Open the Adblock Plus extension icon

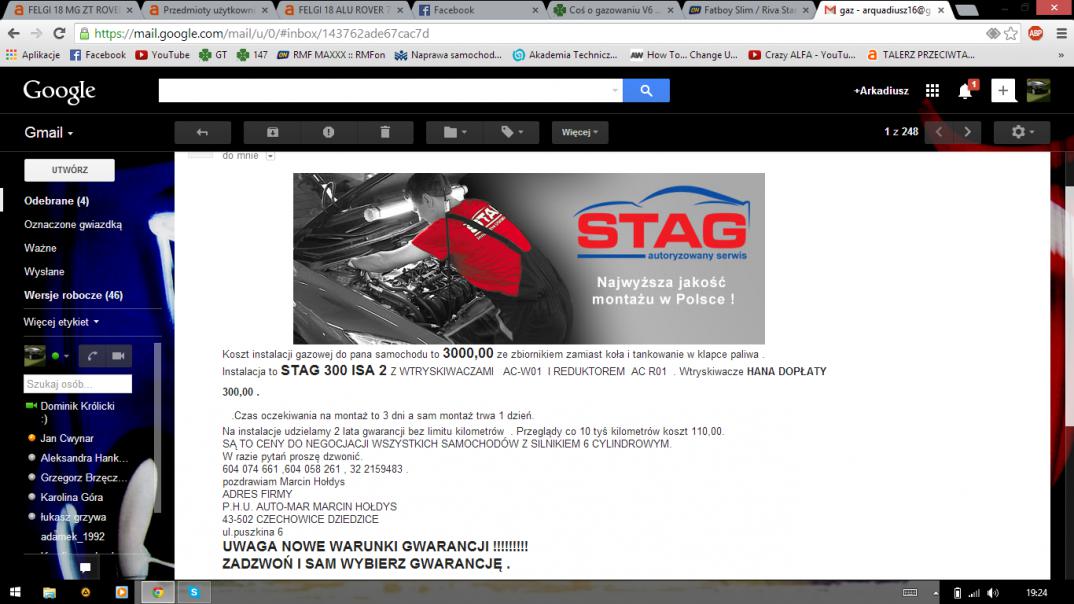(x=1036, y=34)
